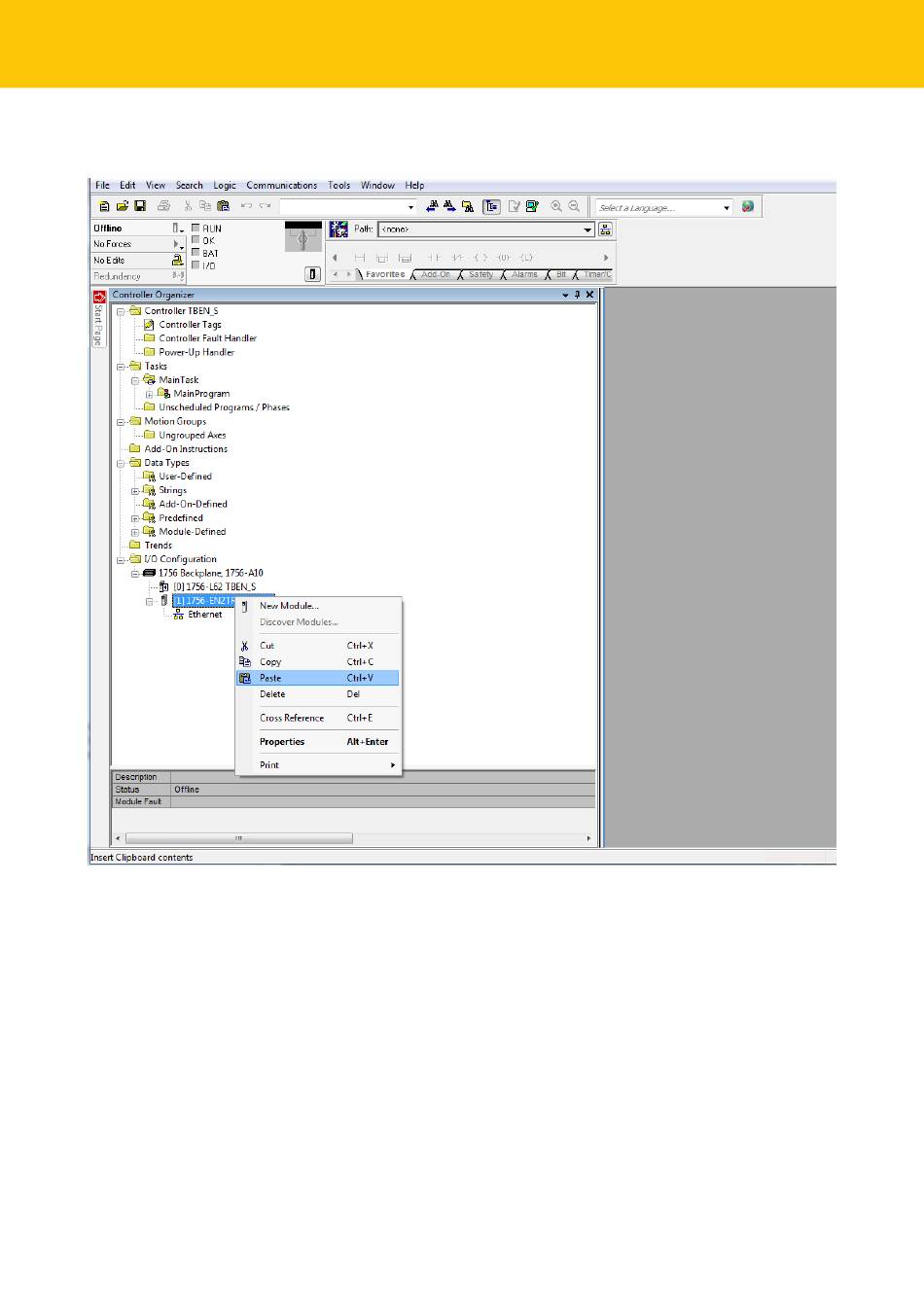
Task: Toggle the OK status indicator box
Action: (195, 240)
